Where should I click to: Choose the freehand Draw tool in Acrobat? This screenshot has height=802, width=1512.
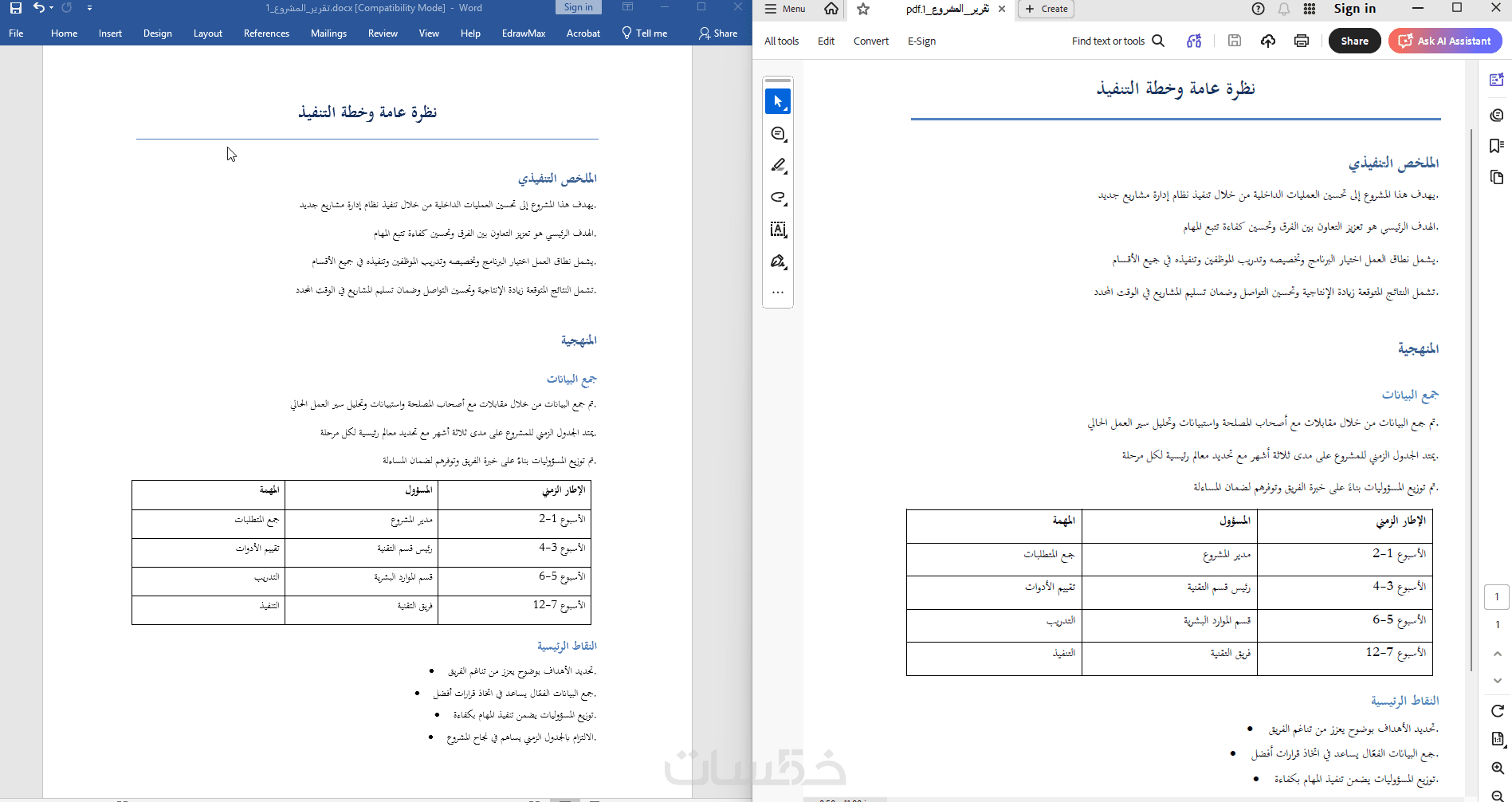tap(778, 198)
